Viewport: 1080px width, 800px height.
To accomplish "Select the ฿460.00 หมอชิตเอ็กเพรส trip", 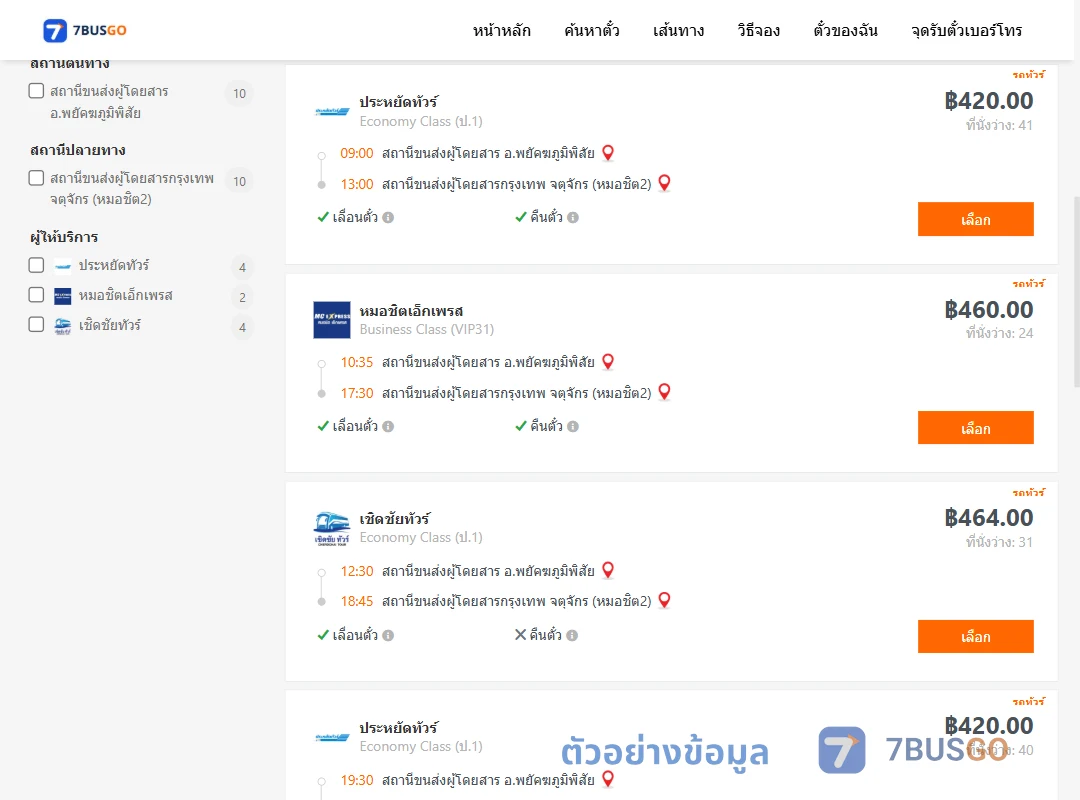I will [975, 428].
